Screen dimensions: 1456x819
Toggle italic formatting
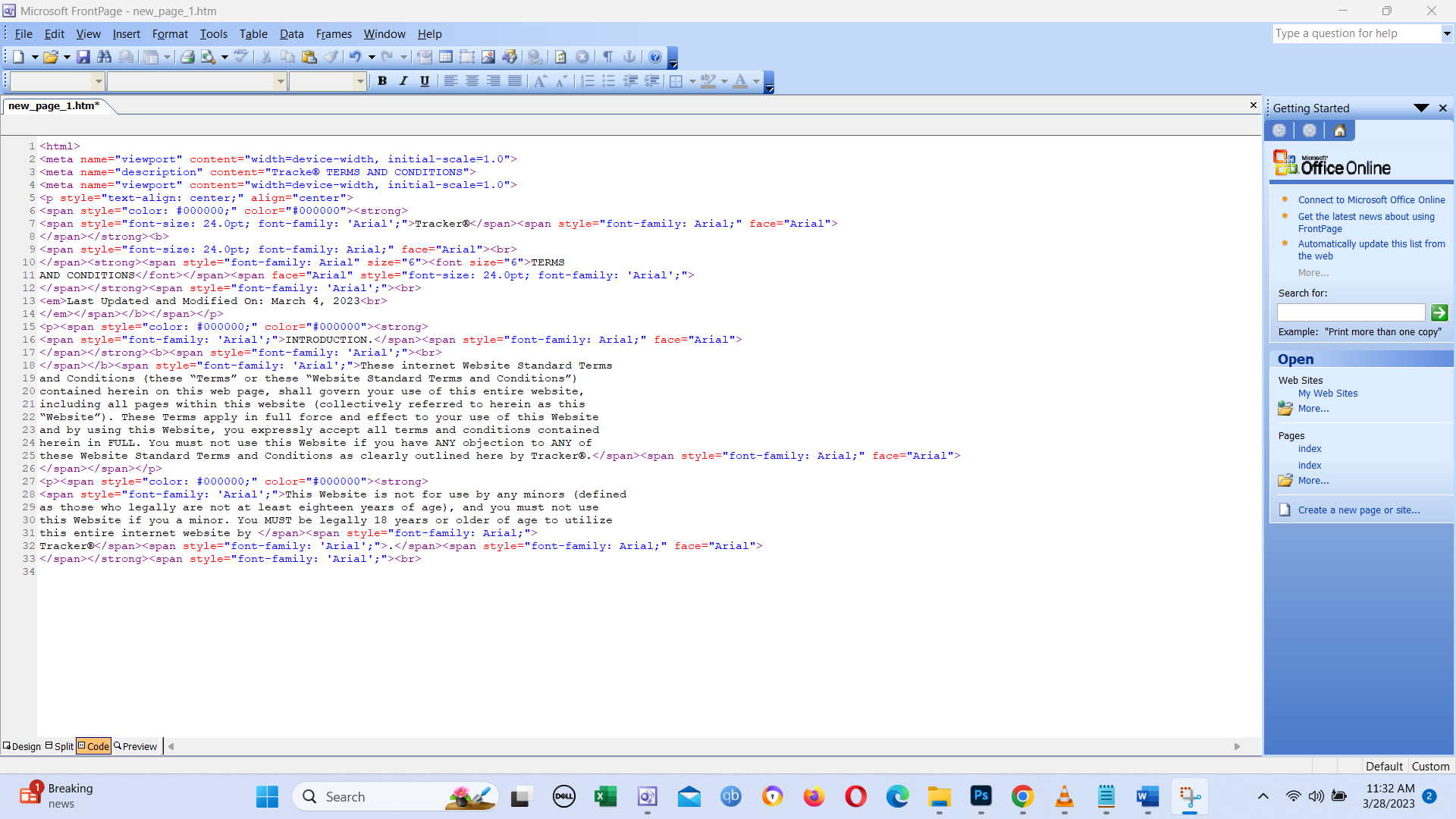point(403,81)
